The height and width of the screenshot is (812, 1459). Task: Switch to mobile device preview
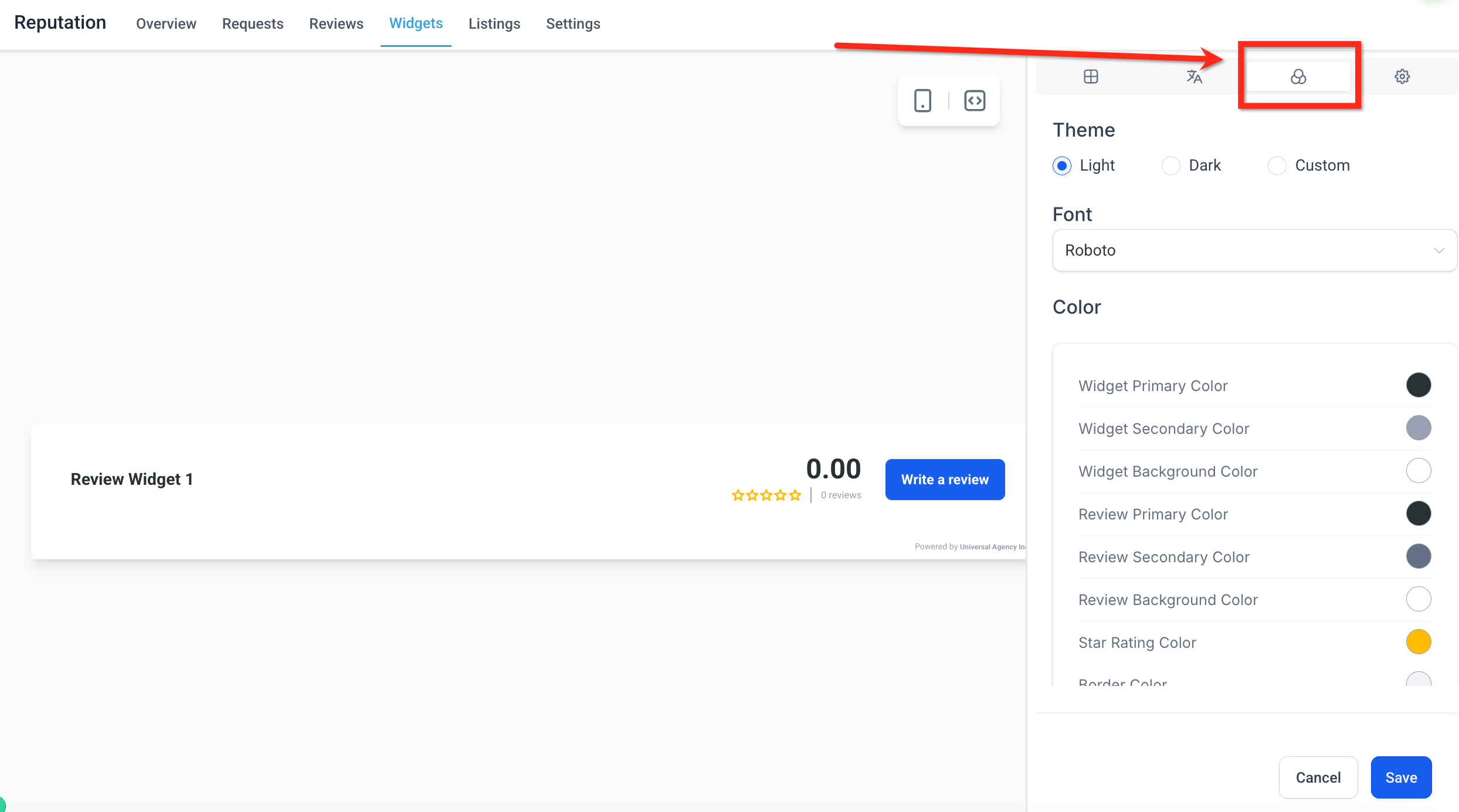[x=922, y=101]
